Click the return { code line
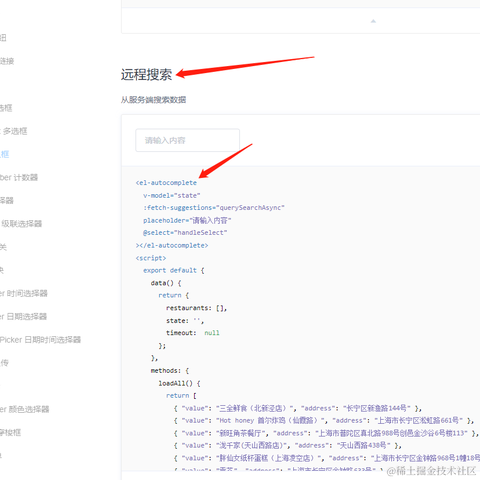 pos(174,295)
